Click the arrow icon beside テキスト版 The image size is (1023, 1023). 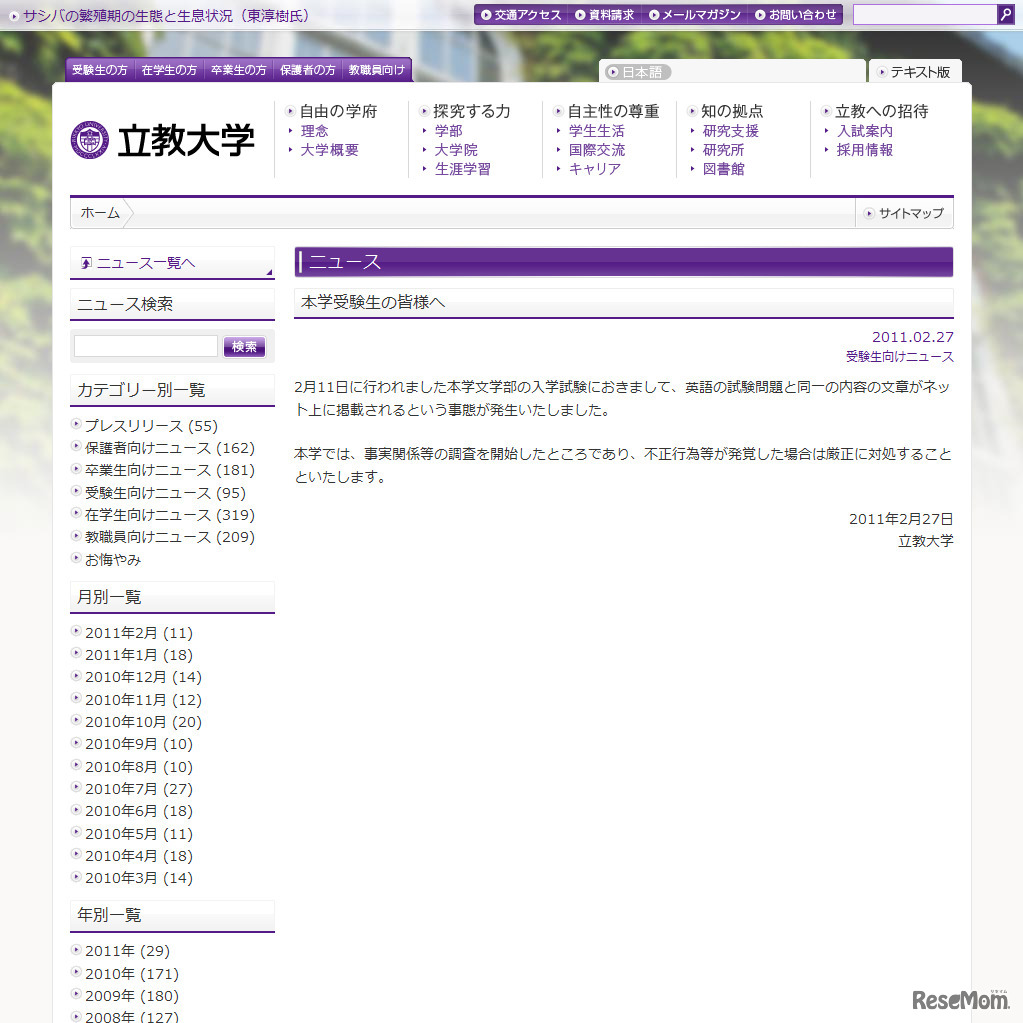[882, 72]
